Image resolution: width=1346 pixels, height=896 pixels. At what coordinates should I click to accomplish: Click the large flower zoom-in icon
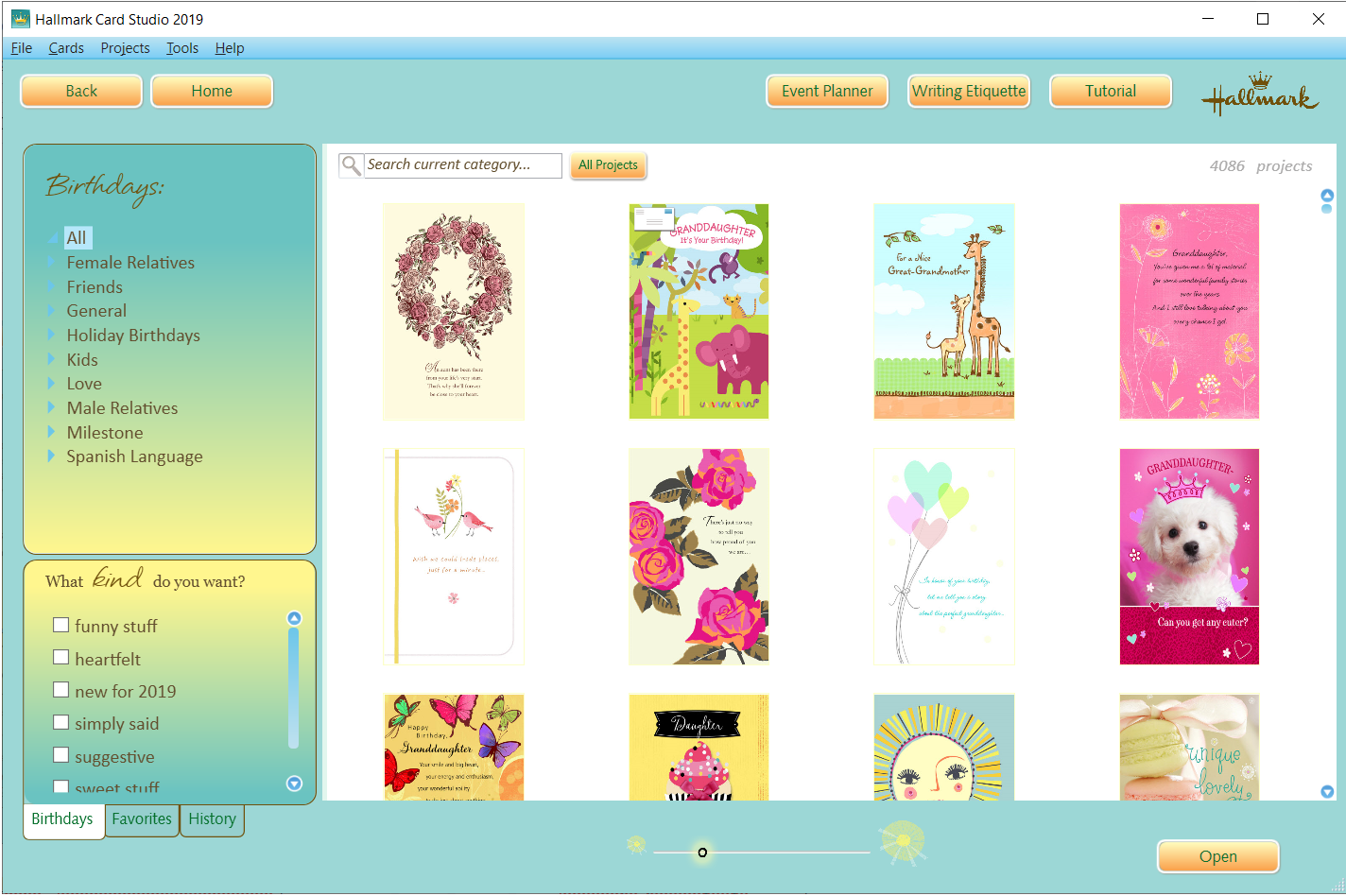(x=903, y=841)
